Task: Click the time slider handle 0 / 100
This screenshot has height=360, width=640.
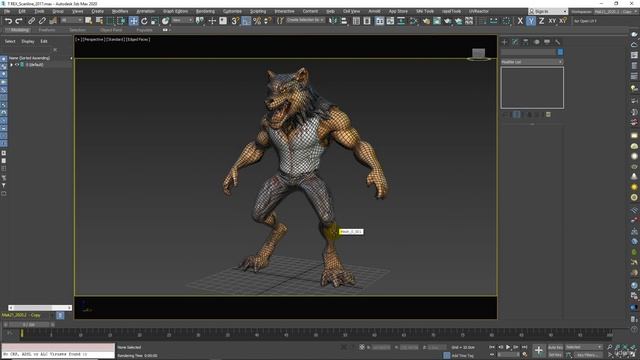Action: [x=29, y=324]
